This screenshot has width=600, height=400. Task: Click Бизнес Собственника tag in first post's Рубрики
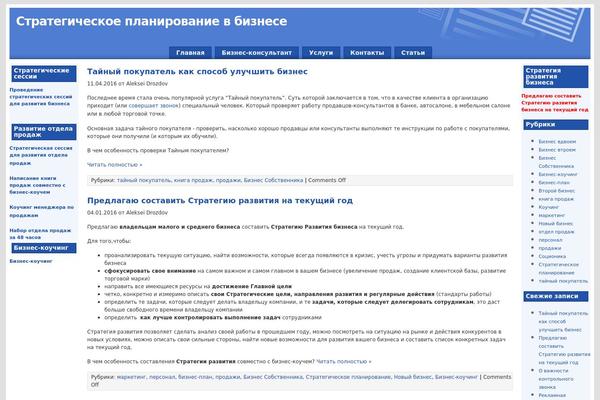point(273,180)
